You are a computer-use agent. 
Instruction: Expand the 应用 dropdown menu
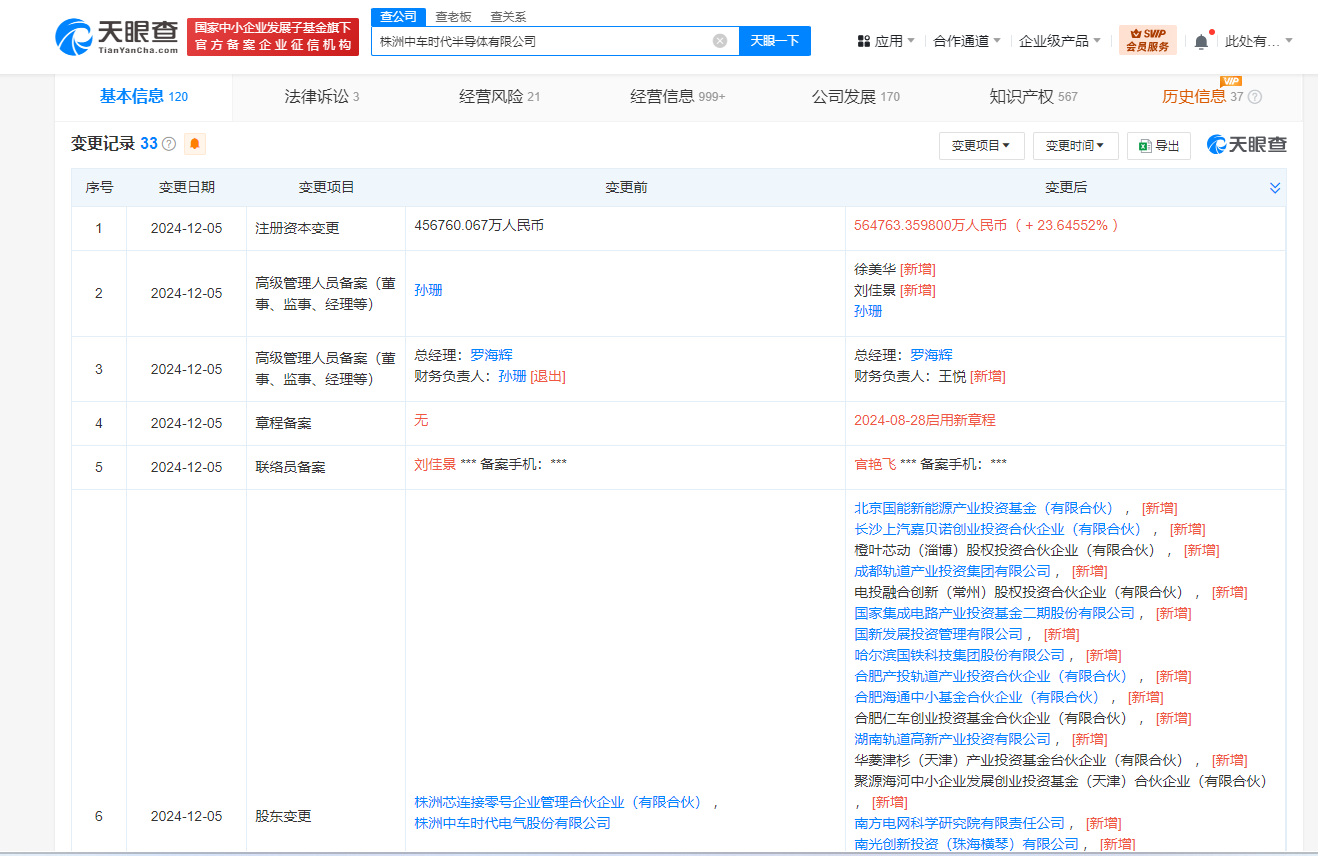(887, 41)
